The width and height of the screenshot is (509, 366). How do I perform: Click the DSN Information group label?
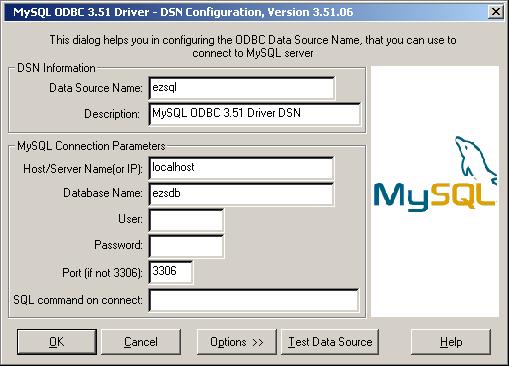click(x=56, y=68)
